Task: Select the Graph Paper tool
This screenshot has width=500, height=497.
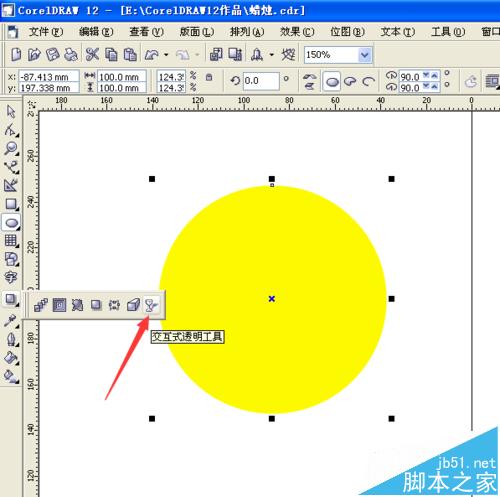Action: tap(11, 240)
